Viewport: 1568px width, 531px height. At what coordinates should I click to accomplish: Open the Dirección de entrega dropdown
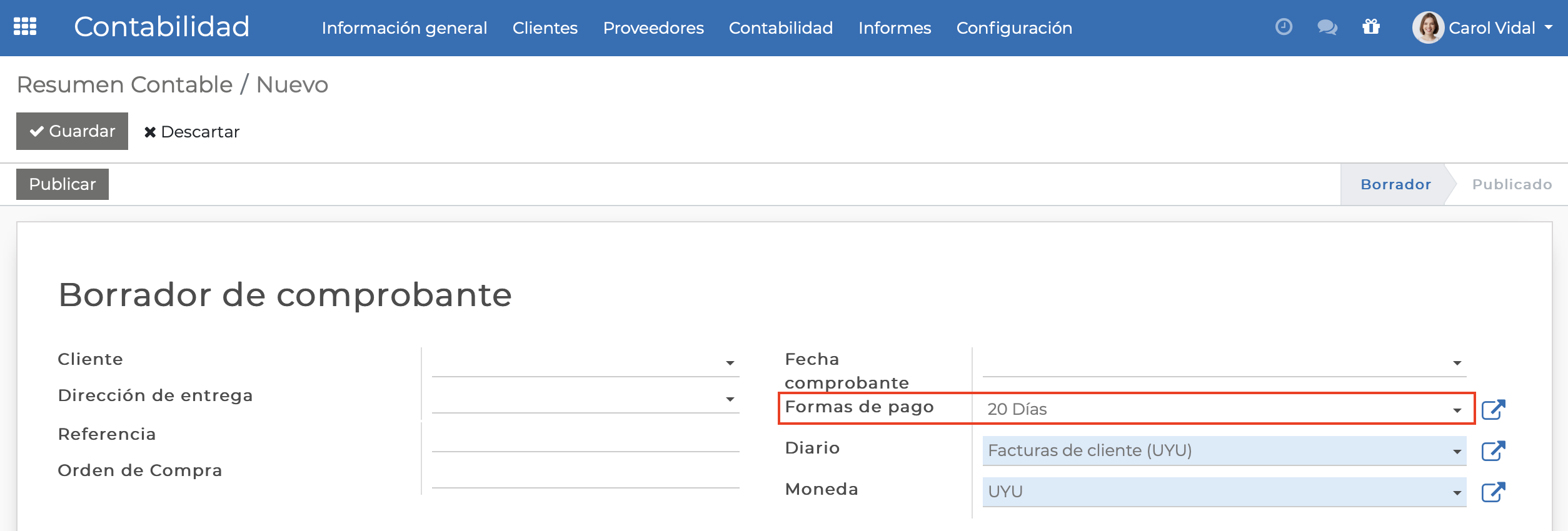729,399
